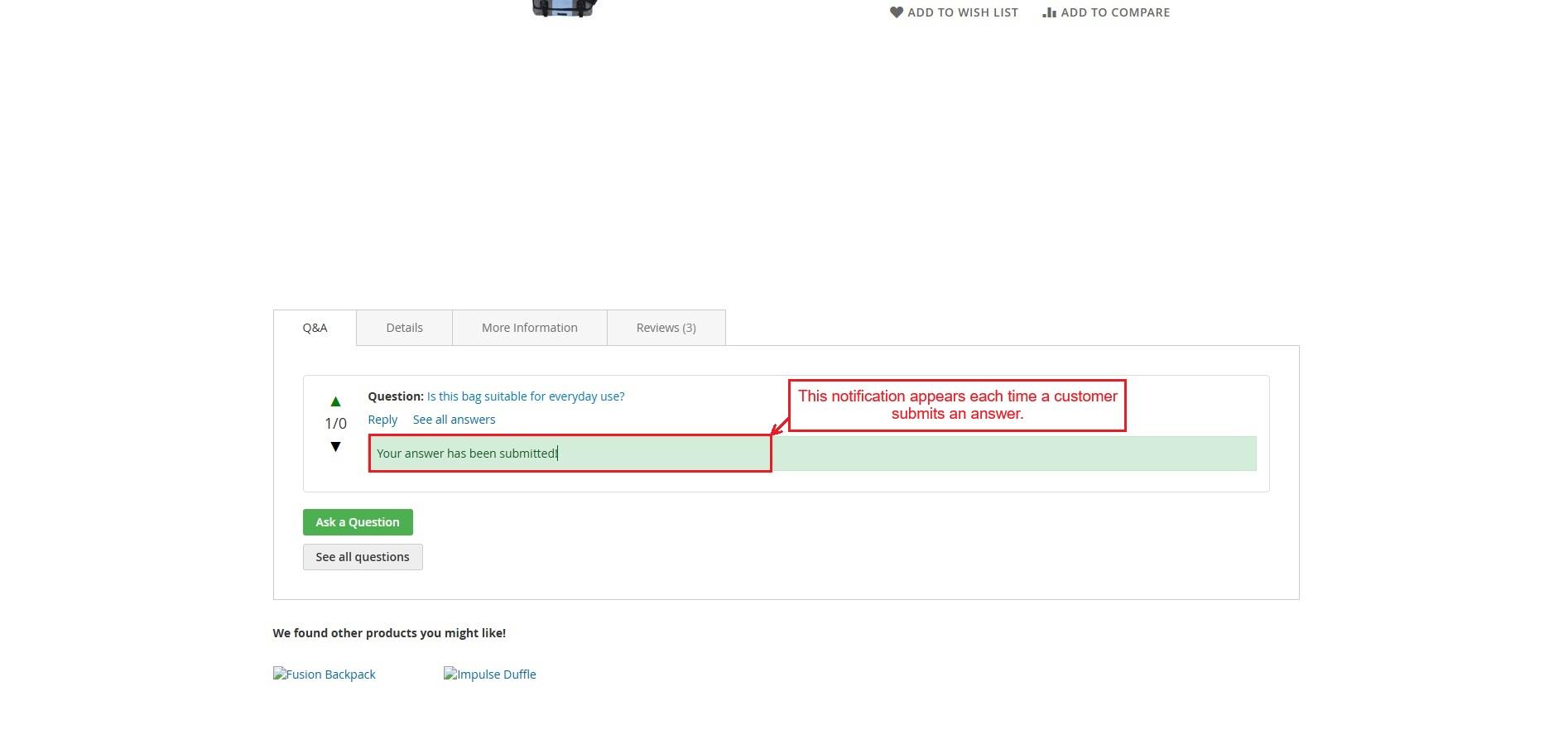Click the 'other products you might like' heading

tap(389, 633)
